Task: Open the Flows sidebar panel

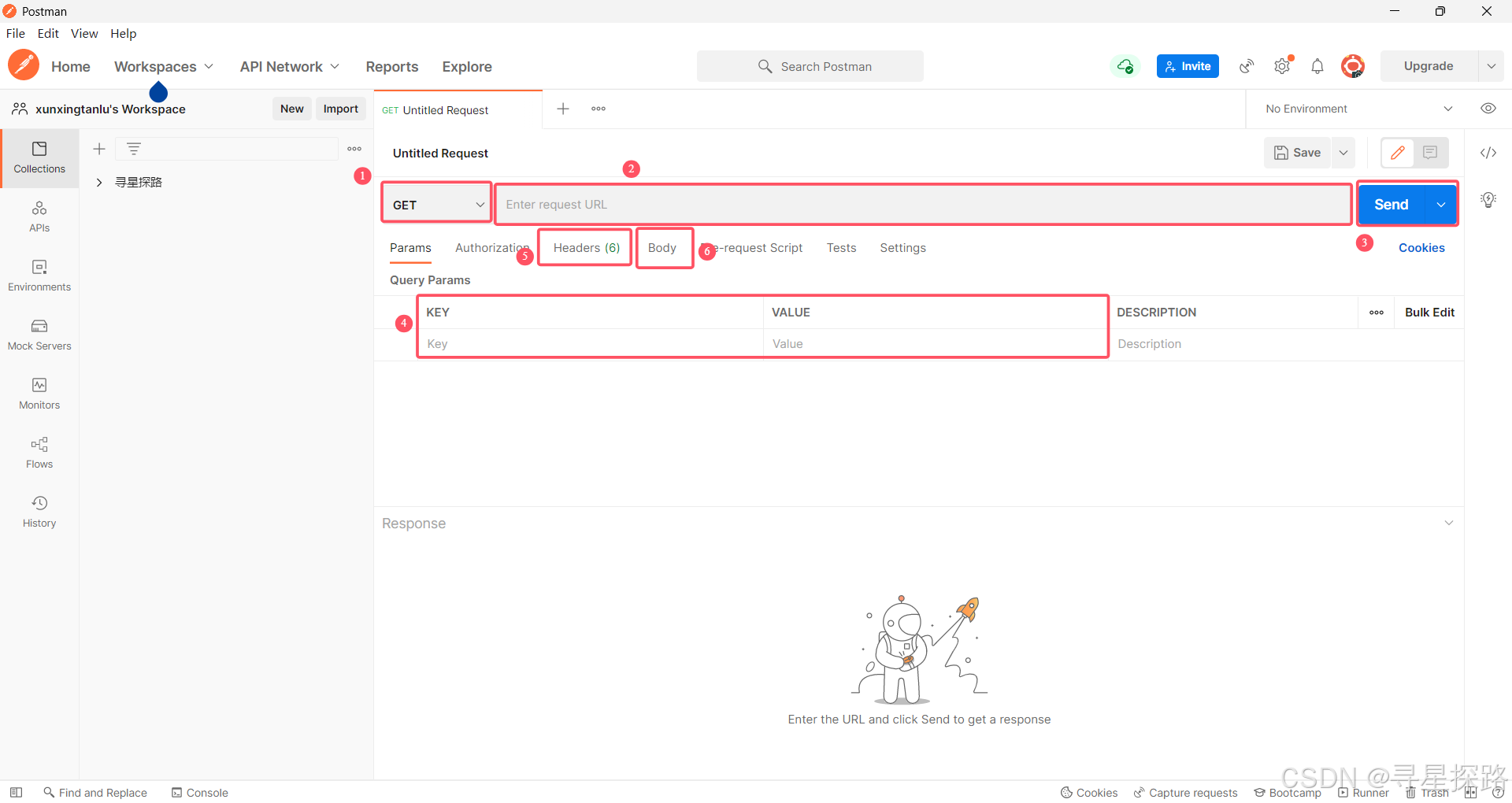Action: click(39, 453)
